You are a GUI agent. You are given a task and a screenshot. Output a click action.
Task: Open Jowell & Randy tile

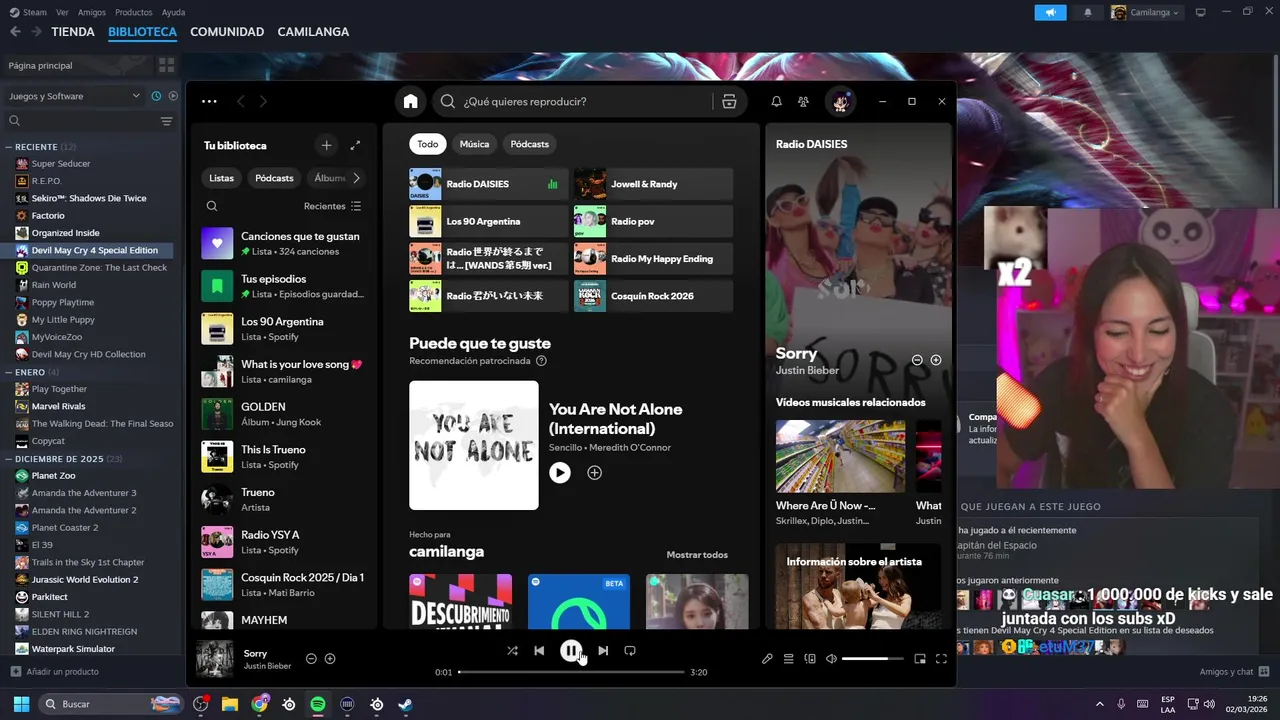pos(653,184)
